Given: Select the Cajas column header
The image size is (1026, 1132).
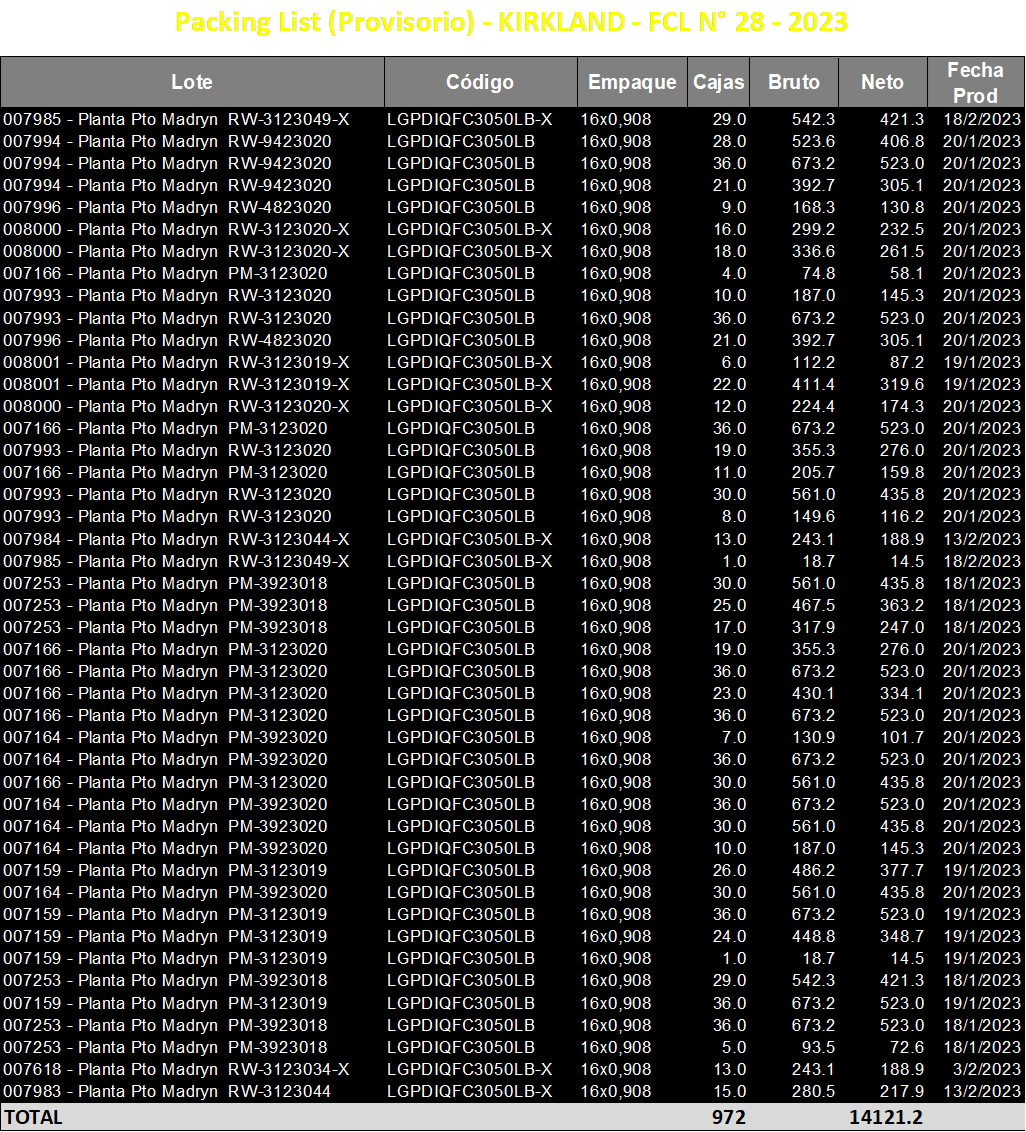Looking at the screenshot, I should pos(718,82).
